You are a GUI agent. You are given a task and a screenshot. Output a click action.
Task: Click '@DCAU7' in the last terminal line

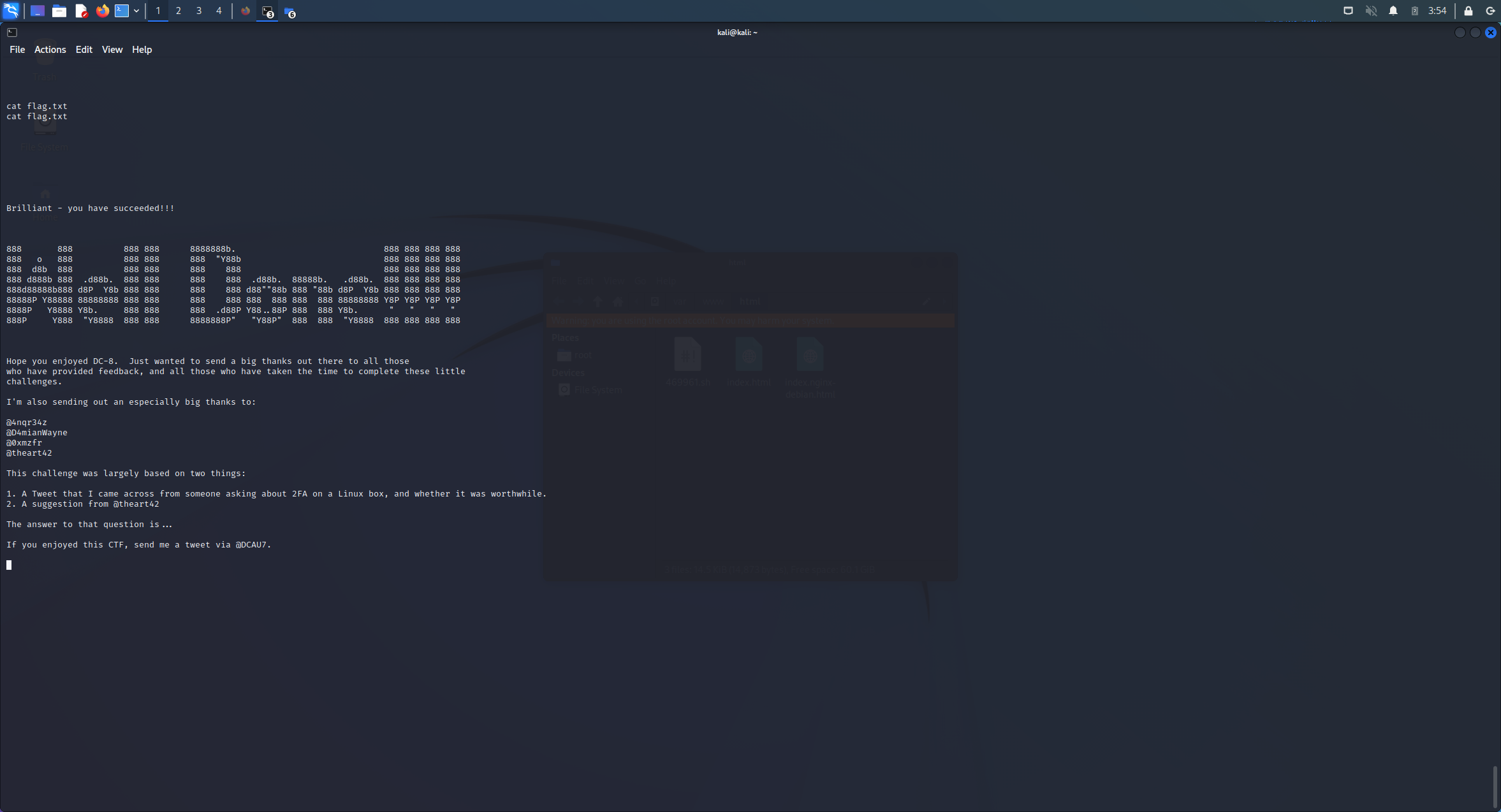(x=251, y=545)
